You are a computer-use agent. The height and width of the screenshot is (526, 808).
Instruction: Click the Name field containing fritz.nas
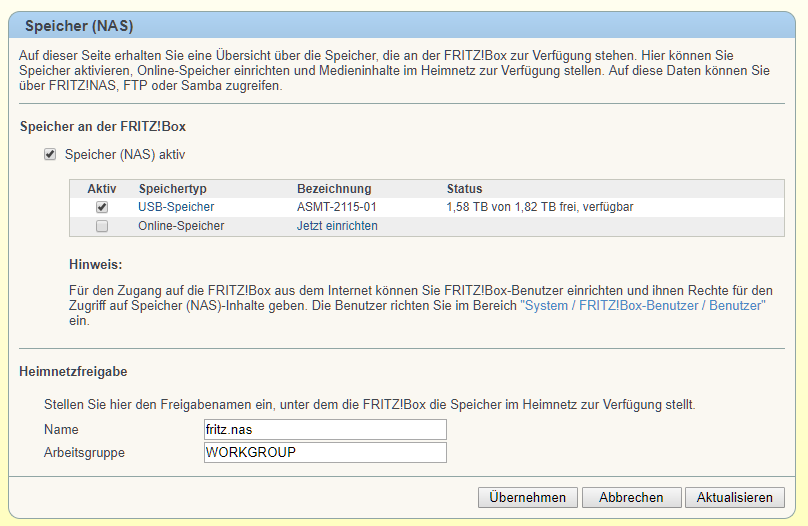pos(325,429)
